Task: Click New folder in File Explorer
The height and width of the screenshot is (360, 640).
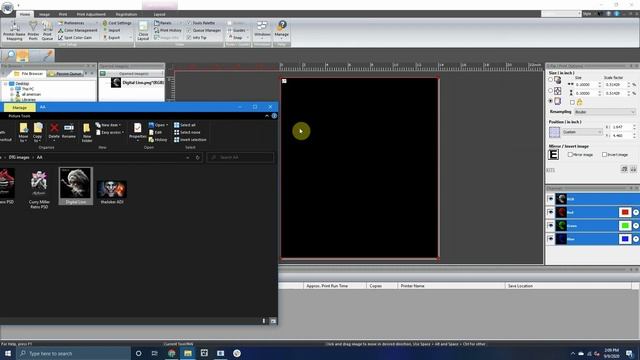Action: pyautogui.click(x=87, y=133)
